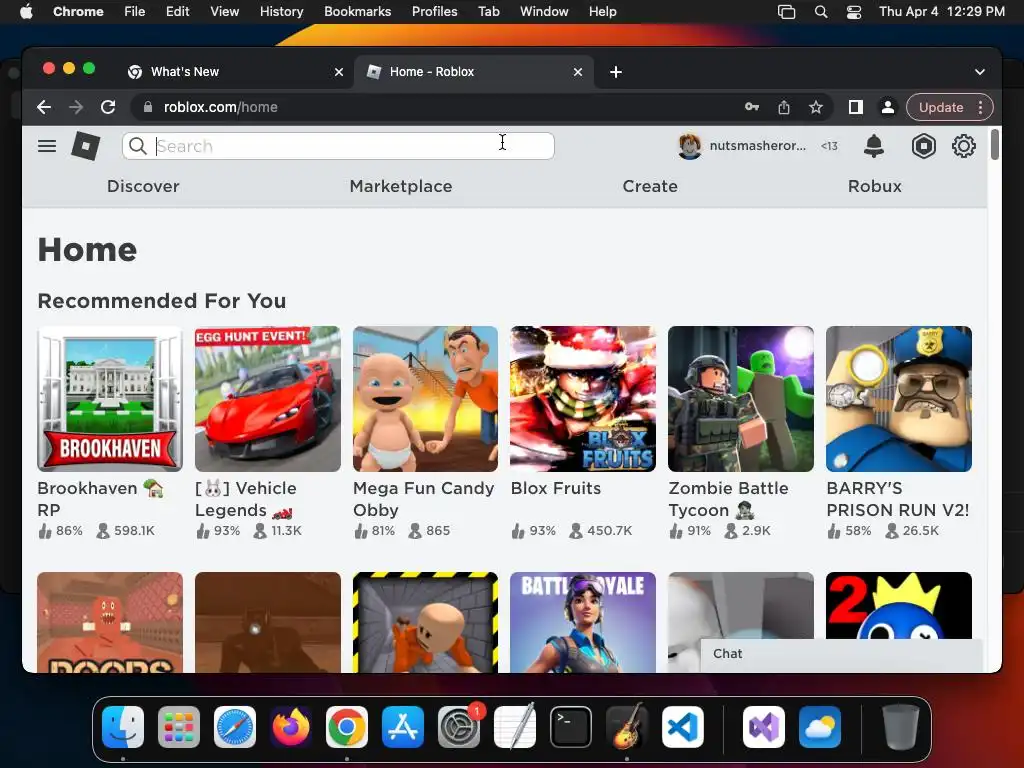
Task: Open the Chat panel bar
Action: 841,654
